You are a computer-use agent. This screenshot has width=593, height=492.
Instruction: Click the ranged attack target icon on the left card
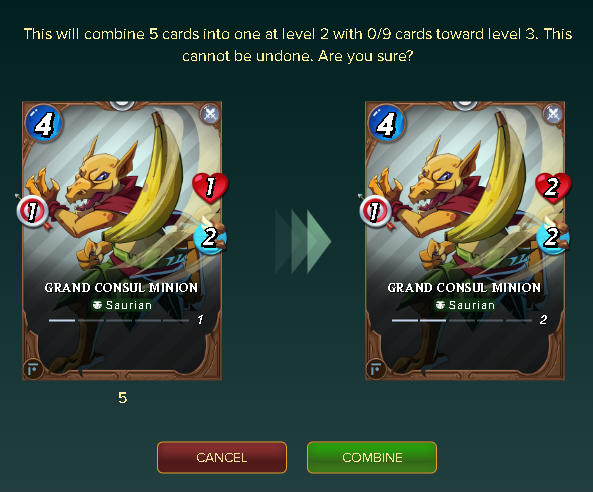(33, 211)
